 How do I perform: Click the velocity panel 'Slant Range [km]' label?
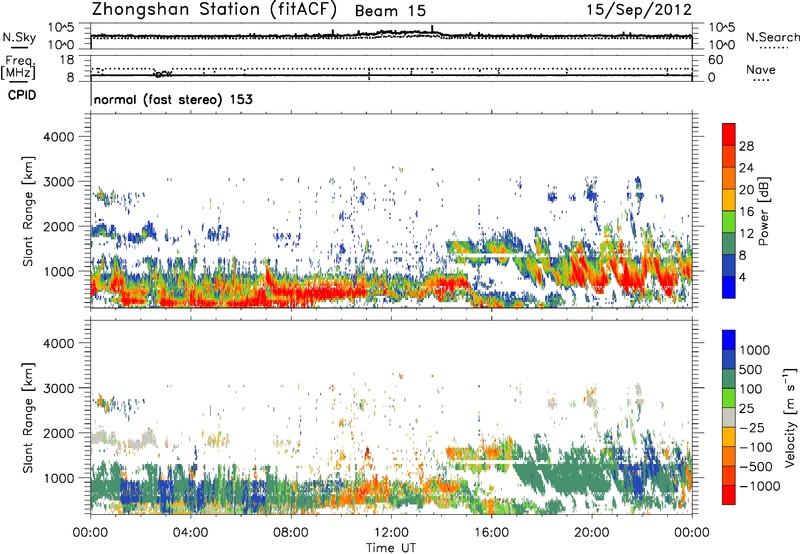[28, 417]
